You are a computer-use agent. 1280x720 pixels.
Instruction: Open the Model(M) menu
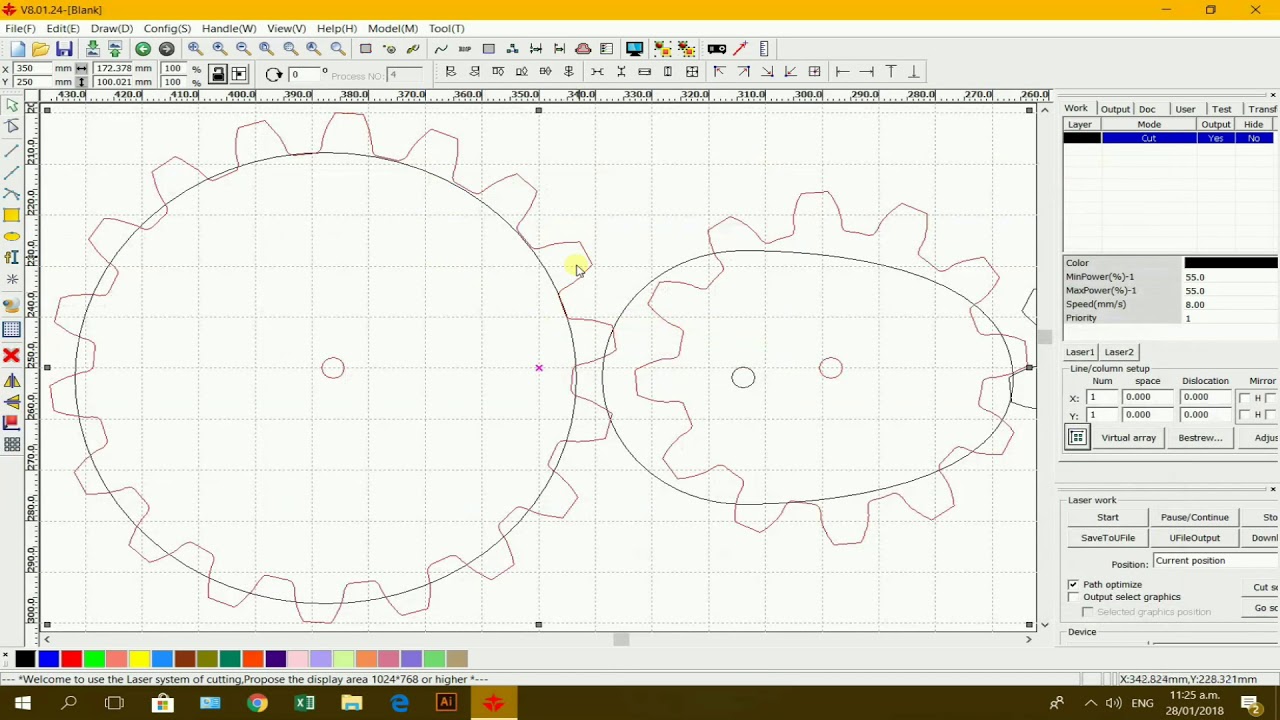tap(392, 28)
